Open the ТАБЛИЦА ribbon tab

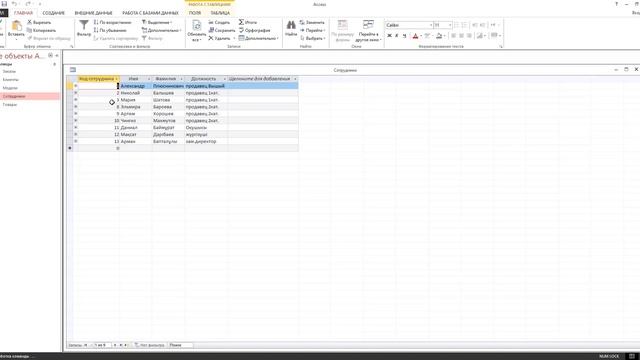click(x=220, y=13)
